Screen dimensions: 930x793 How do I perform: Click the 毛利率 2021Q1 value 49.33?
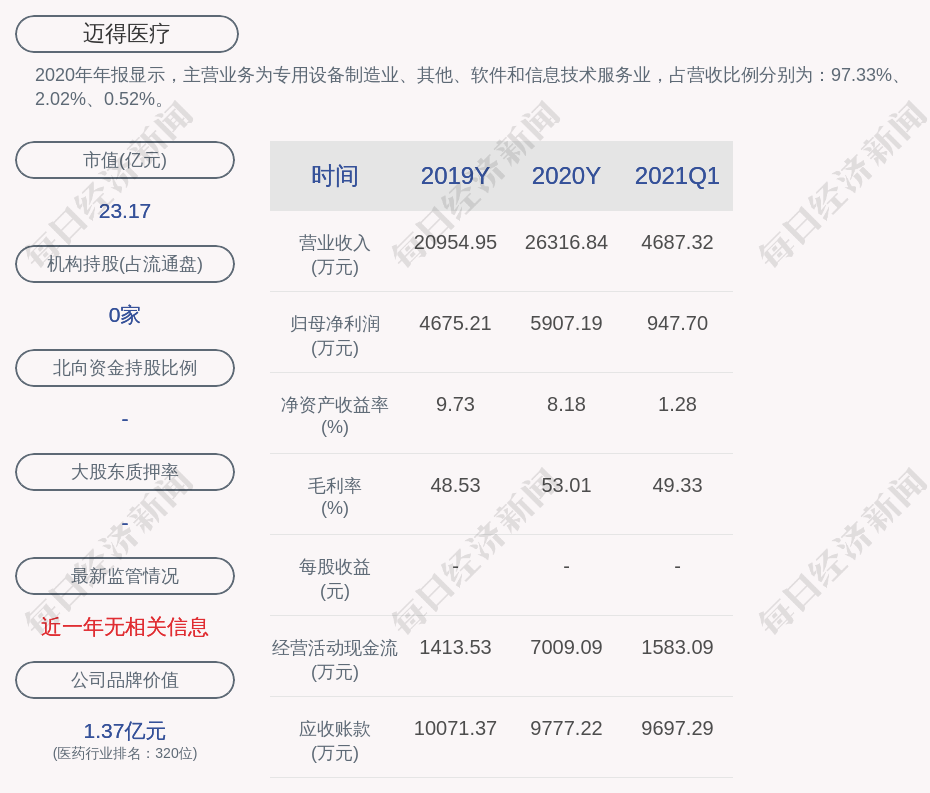click(x=677, y=486)
